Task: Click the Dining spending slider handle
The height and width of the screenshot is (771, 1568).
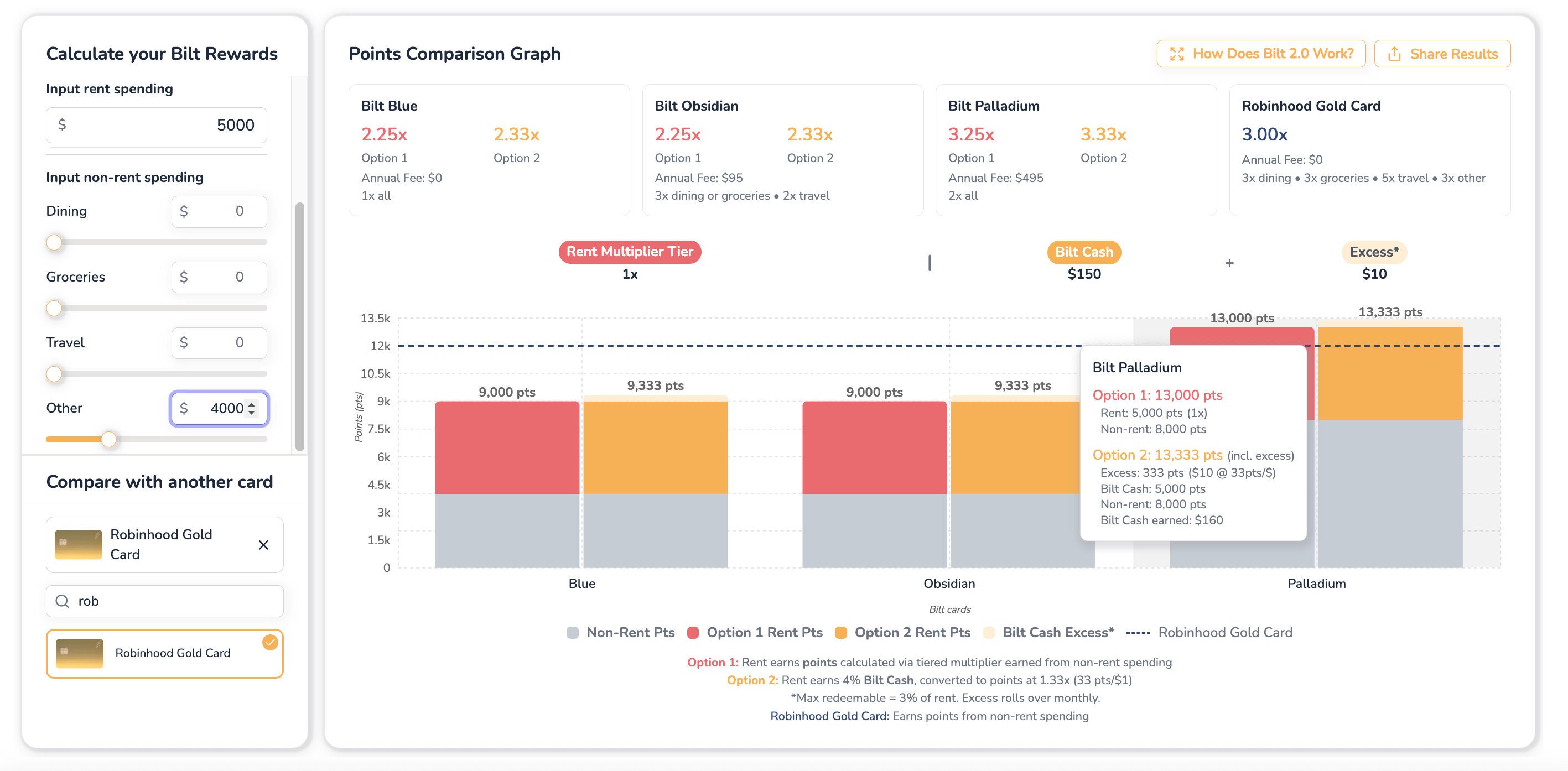Action: (54, 242)
